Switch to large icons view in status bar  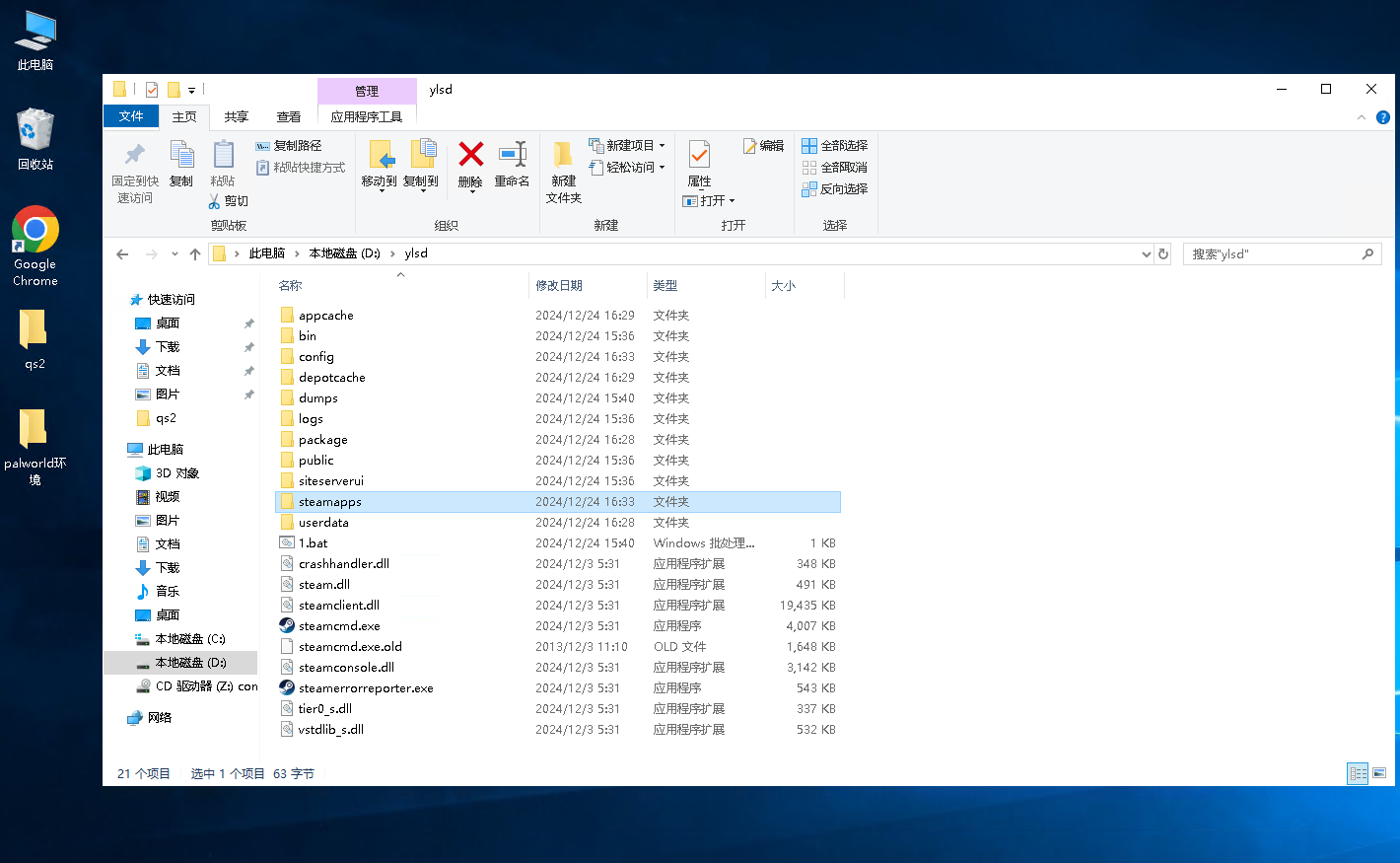1379,773
